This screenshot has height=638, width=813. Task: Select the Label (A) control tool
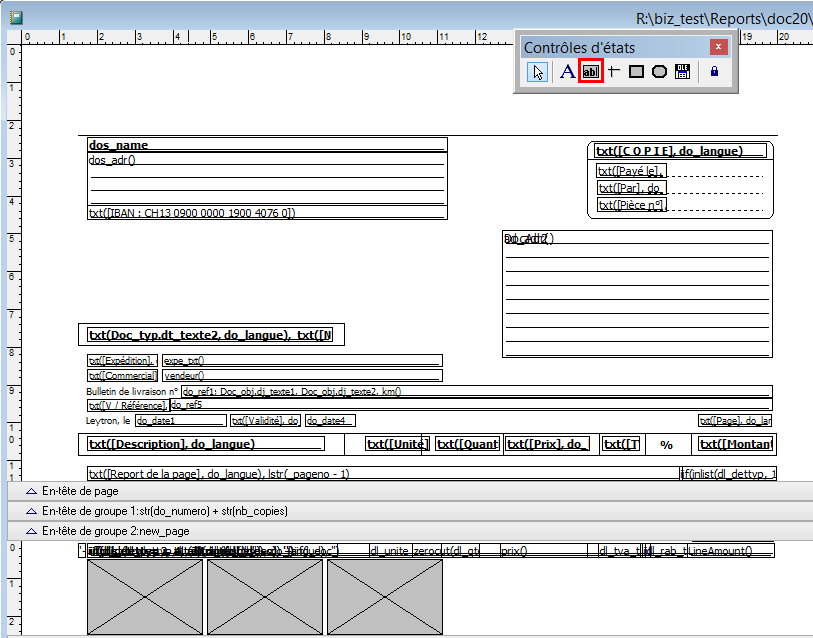pyautogui.click(x=568, y=72)
